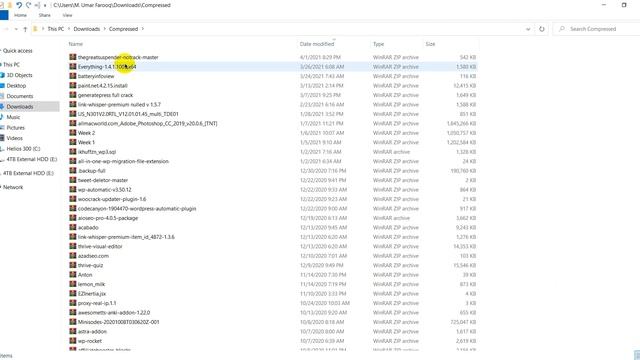Click the archive icon of astra-addon

pos(73,331)
